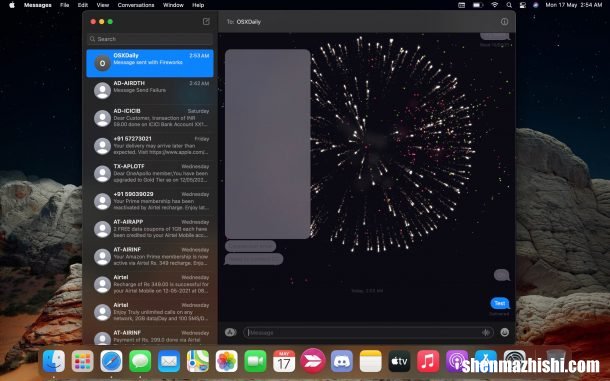Click the Search field in the sidebar
Image resolution: width=610 pixels, height=381 pixels.
(150, 39)
